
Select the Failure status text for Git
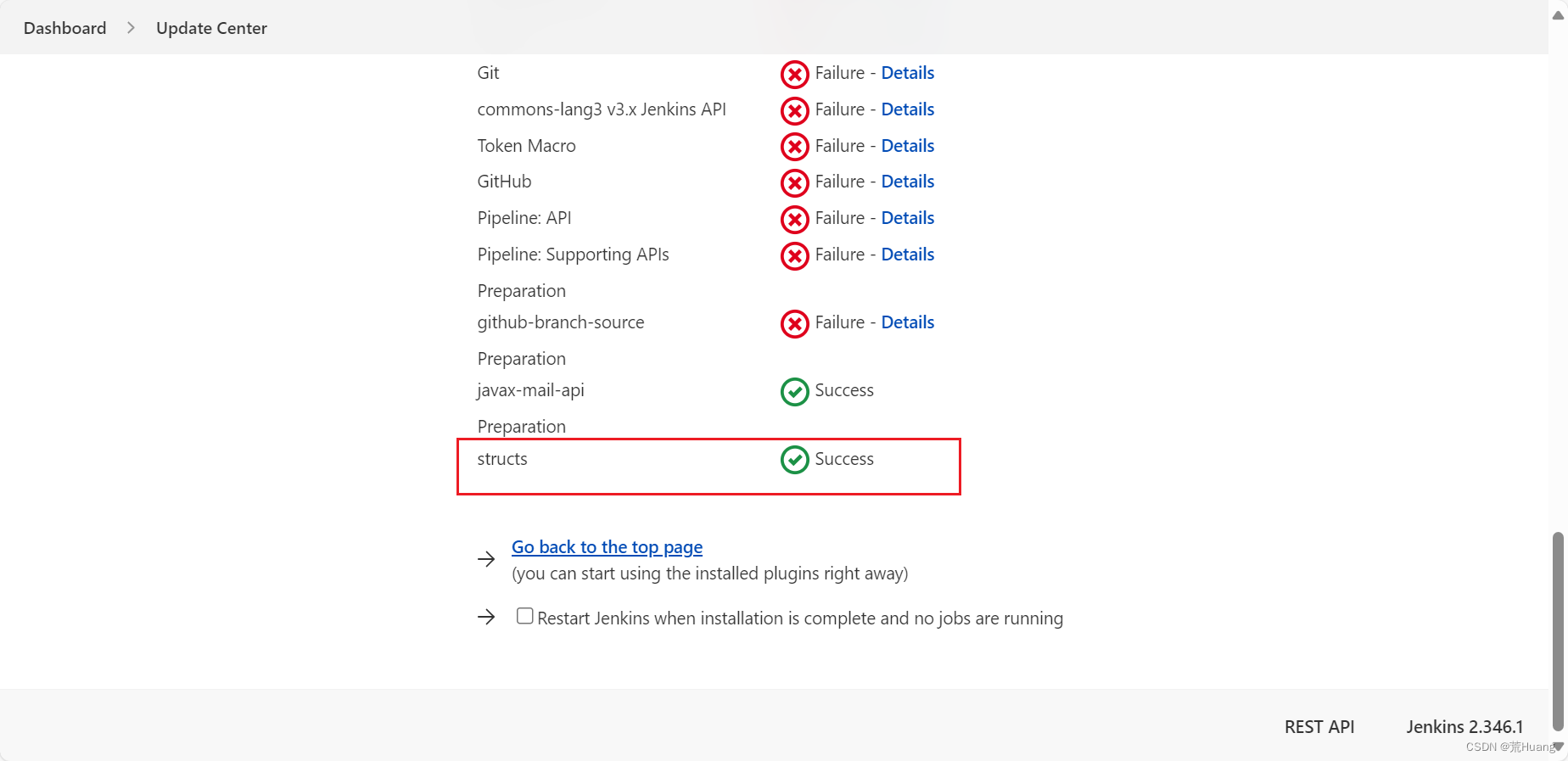pos(840,73)
